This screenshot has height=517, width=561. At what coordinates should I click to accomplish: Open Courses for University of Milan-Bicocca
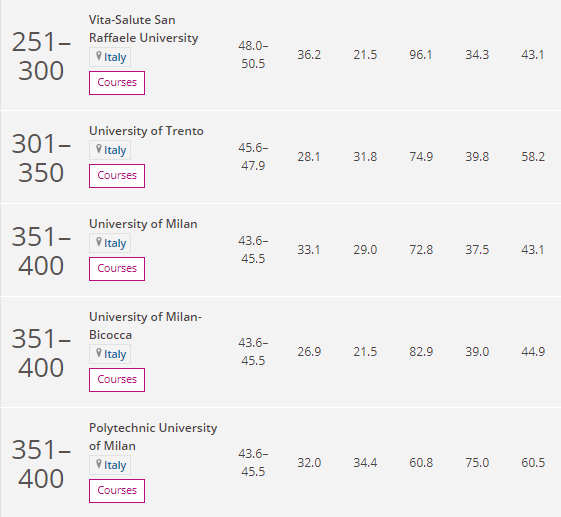(x=117, y=380)
